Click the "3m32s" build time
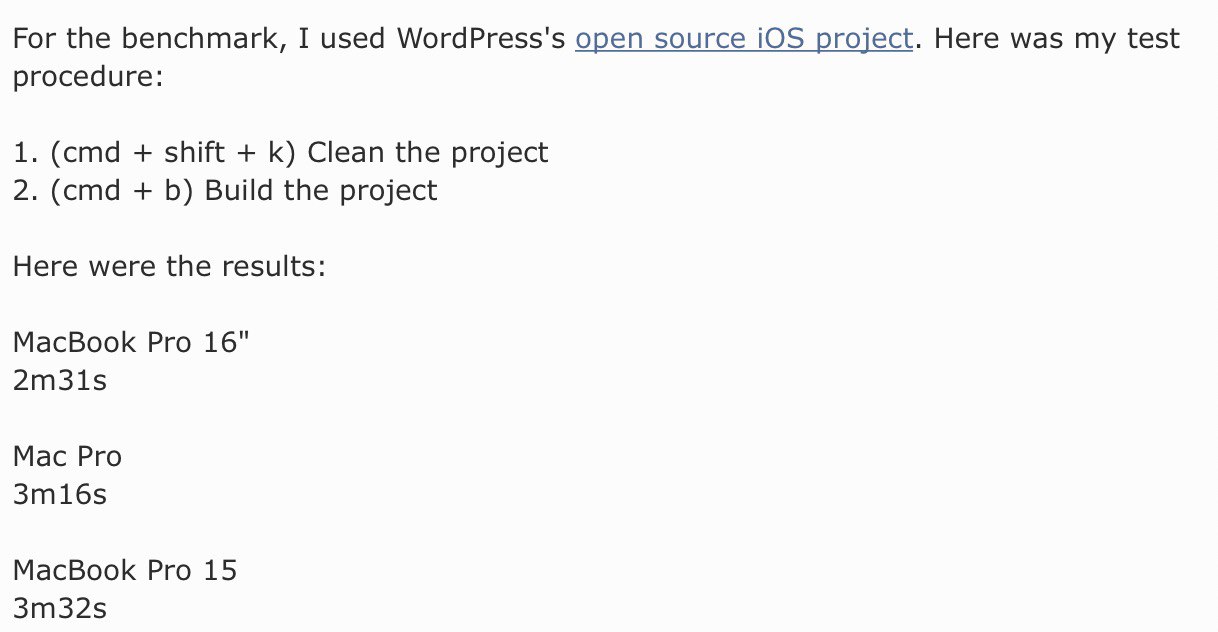 point(60,608)
